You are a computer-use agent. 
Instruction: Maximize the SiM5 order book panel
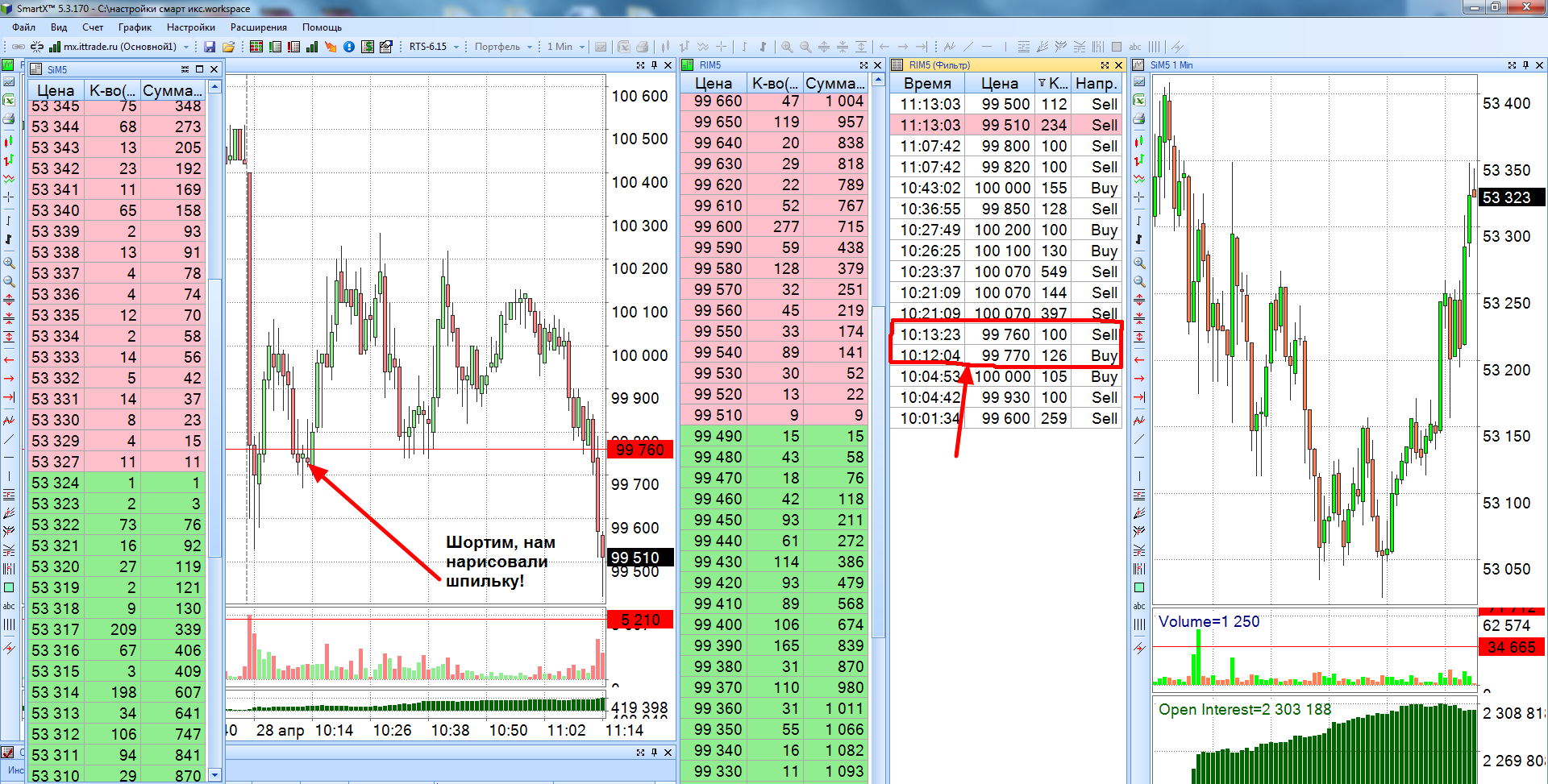199,69
